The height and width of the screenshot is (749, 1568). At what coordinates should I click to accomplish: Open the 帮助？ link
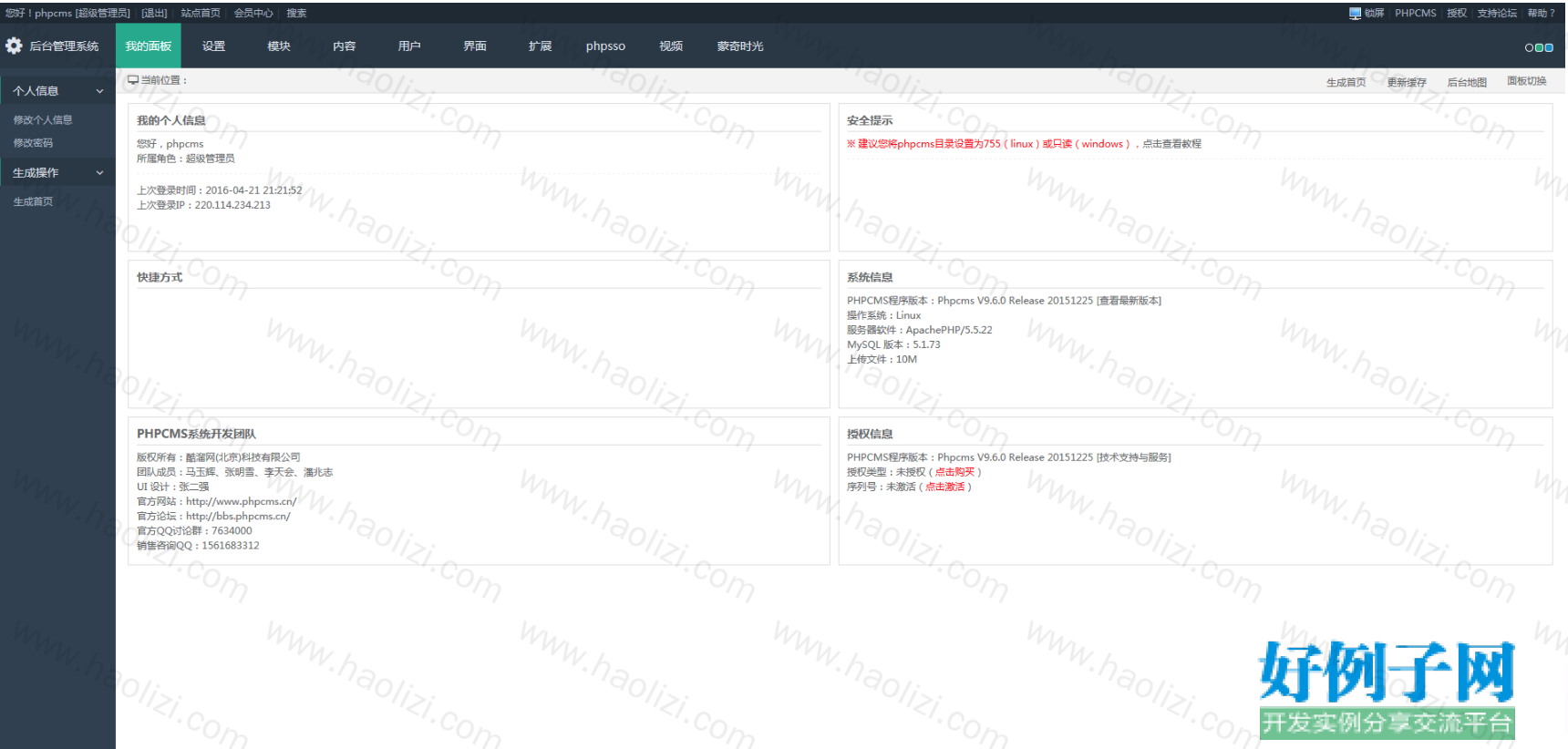point(1542,13)
